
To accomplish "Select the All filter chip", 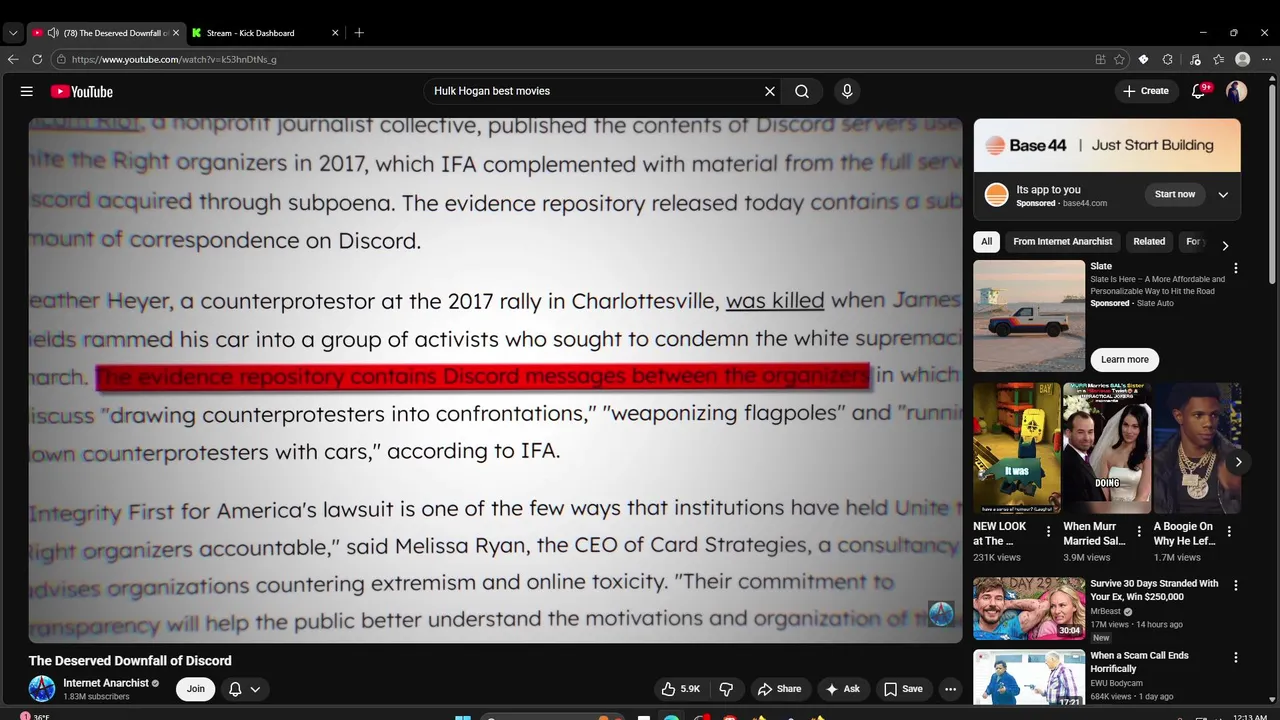I will coord(986,242).
